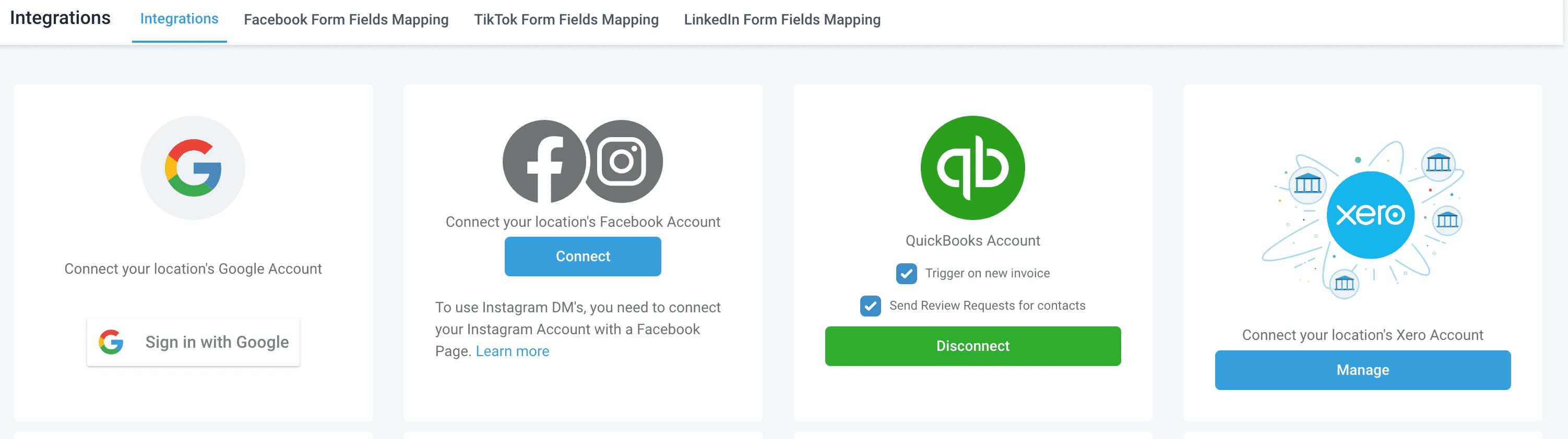Screen dimensions: 1568x439
Task: Sign in with Google
Action: click(193, 342)
